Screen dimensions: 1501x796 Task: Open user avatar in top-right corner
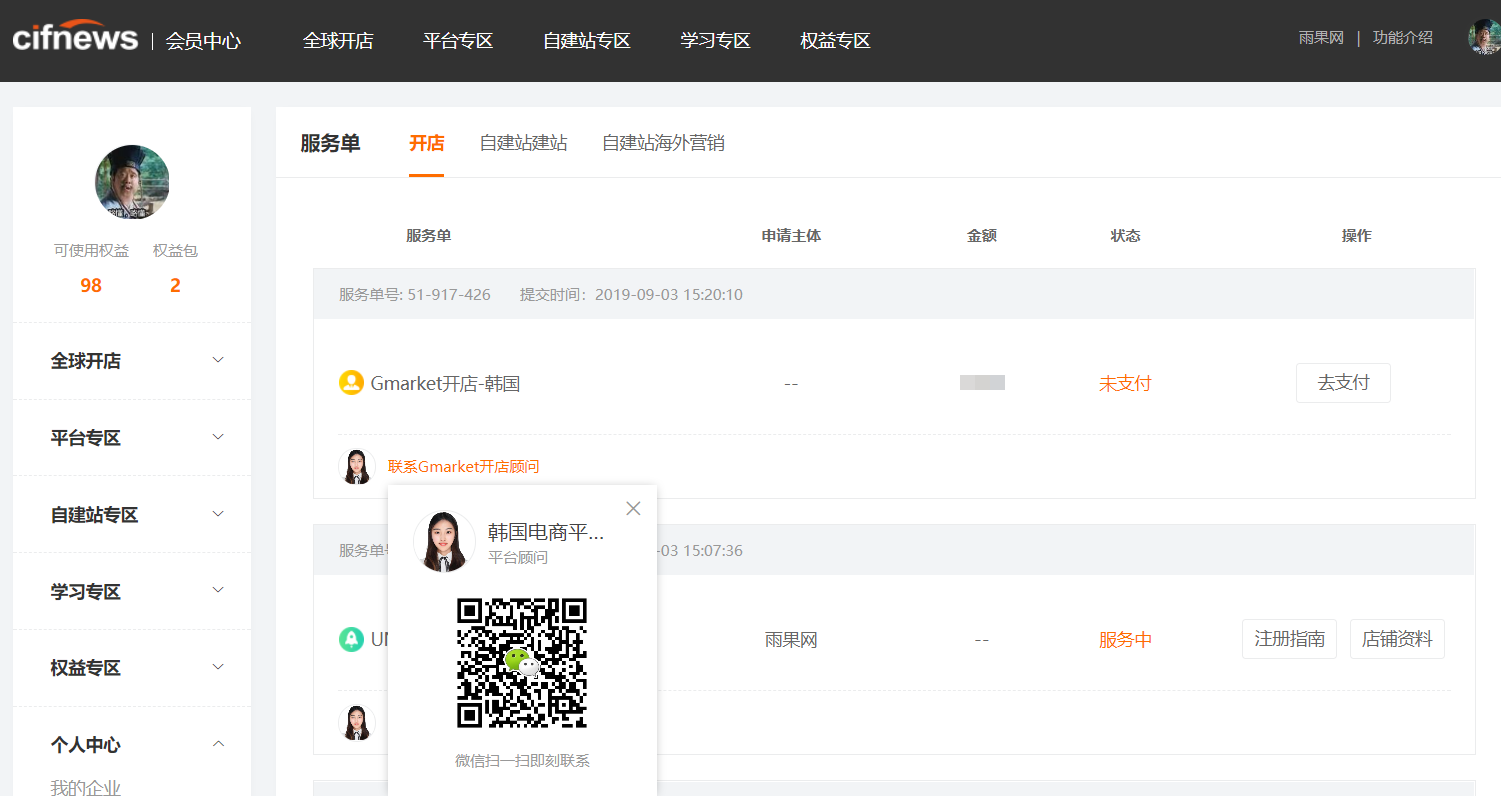click(1483, 38)
